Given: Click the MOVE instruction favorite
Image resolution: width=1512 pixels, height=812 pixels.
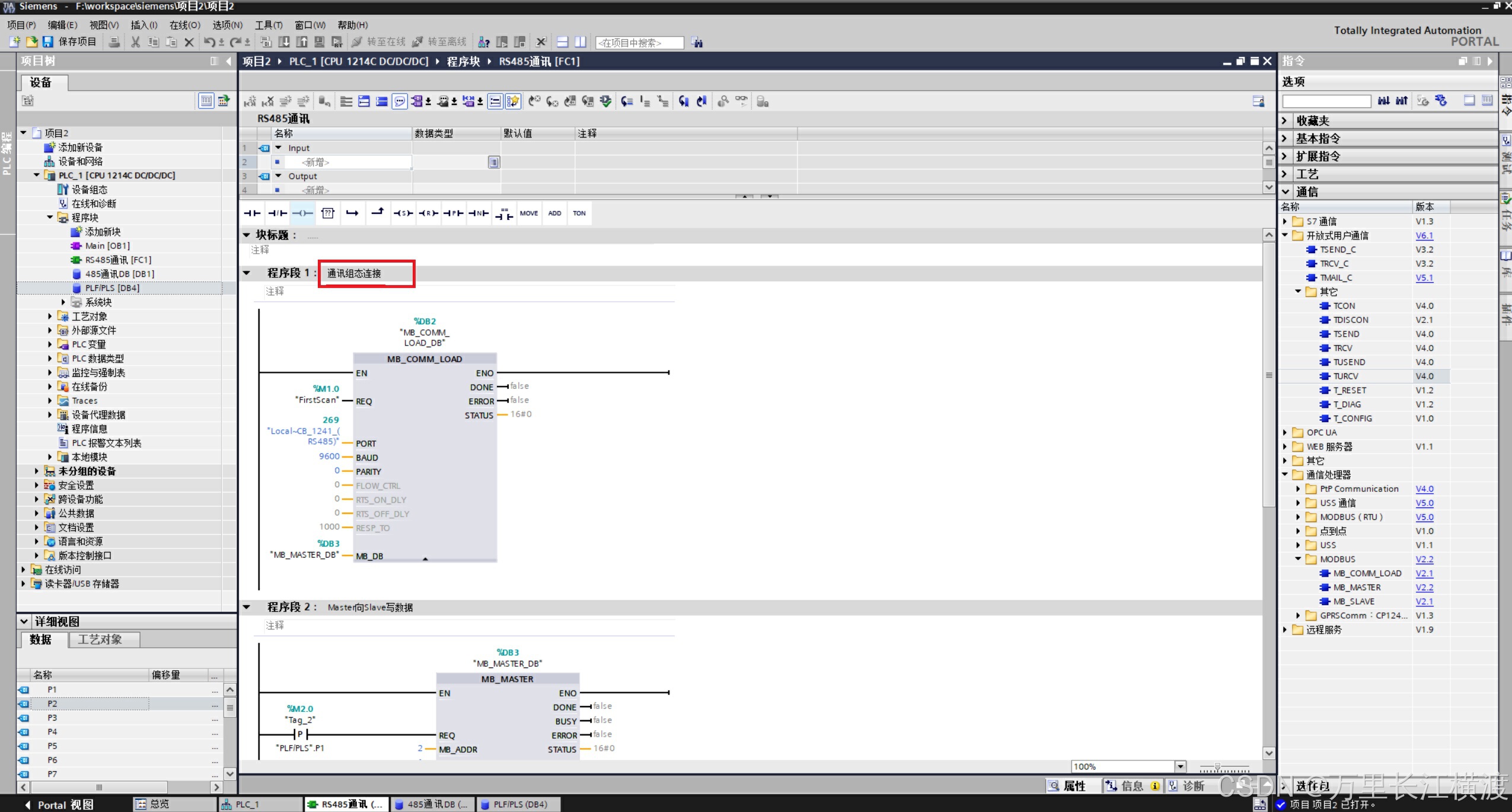Looking at the screenshot, I should coord(528,213).
